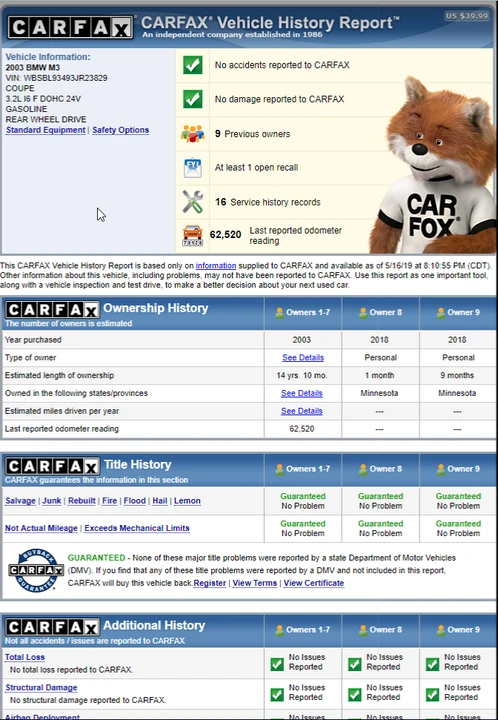The image size is (498, 720).
Task: Click the US $39.99 price label
Action: 467,16
